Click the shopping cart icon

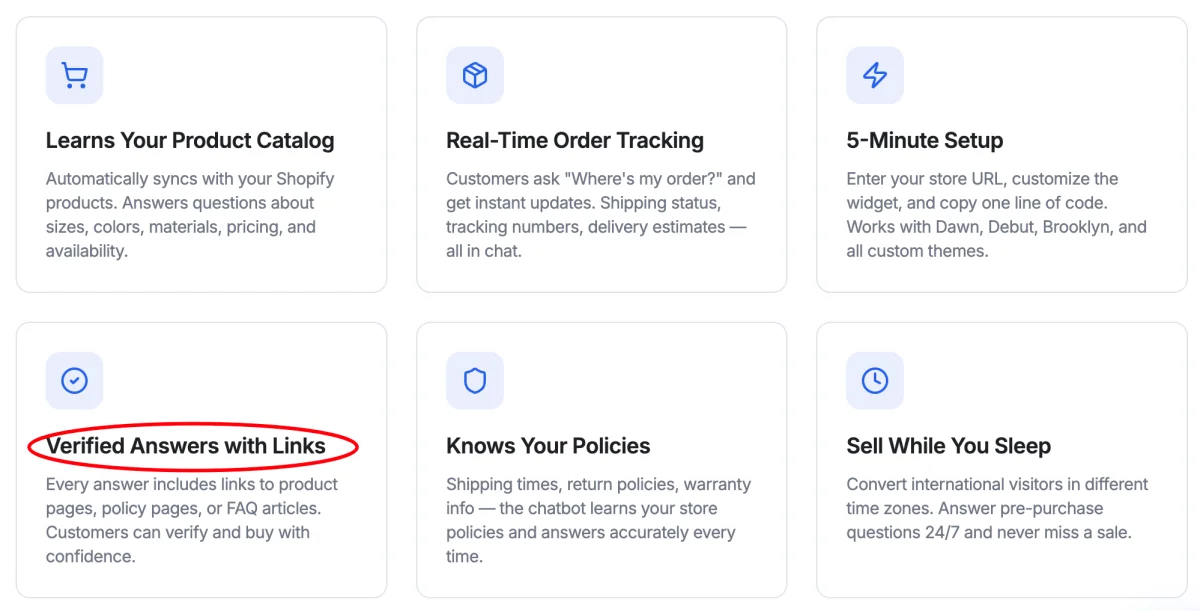click(74, 75)
